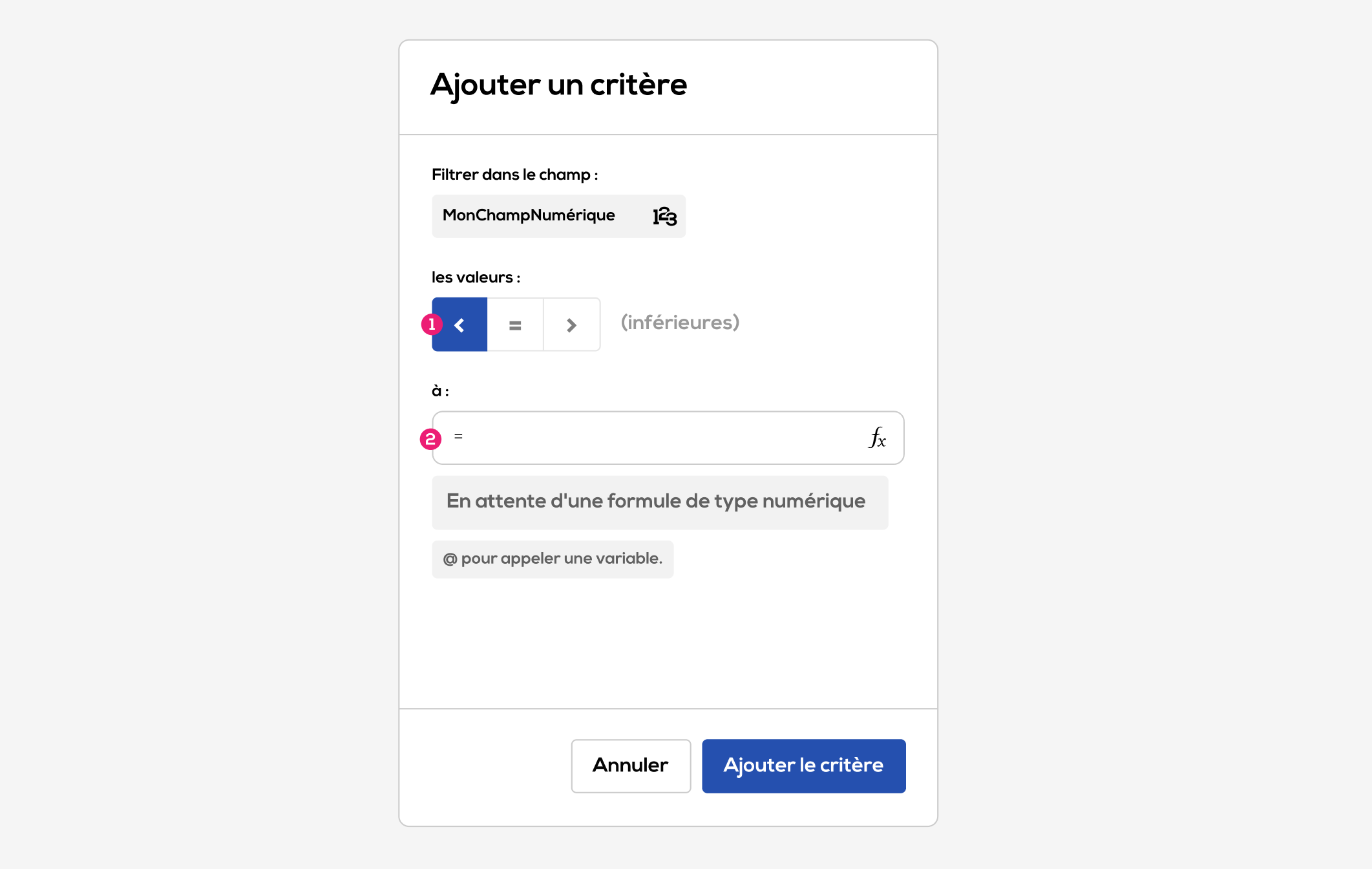The width and height of the screenshot is (1372, 869).
Task: Click the 'Filtrer dans le champ' label
Action: pyautogui.click(x=514, y=175)
